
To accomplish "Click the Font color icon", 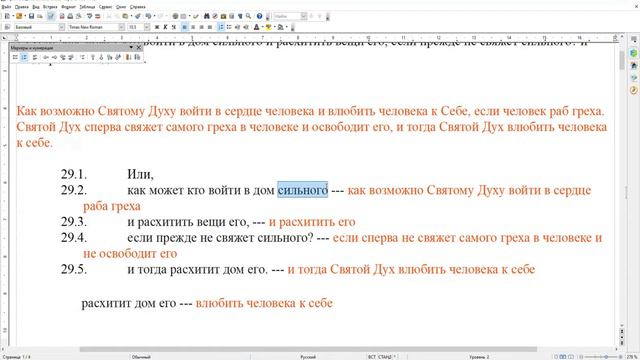I will pyautogui.click(x=256, y=27).
